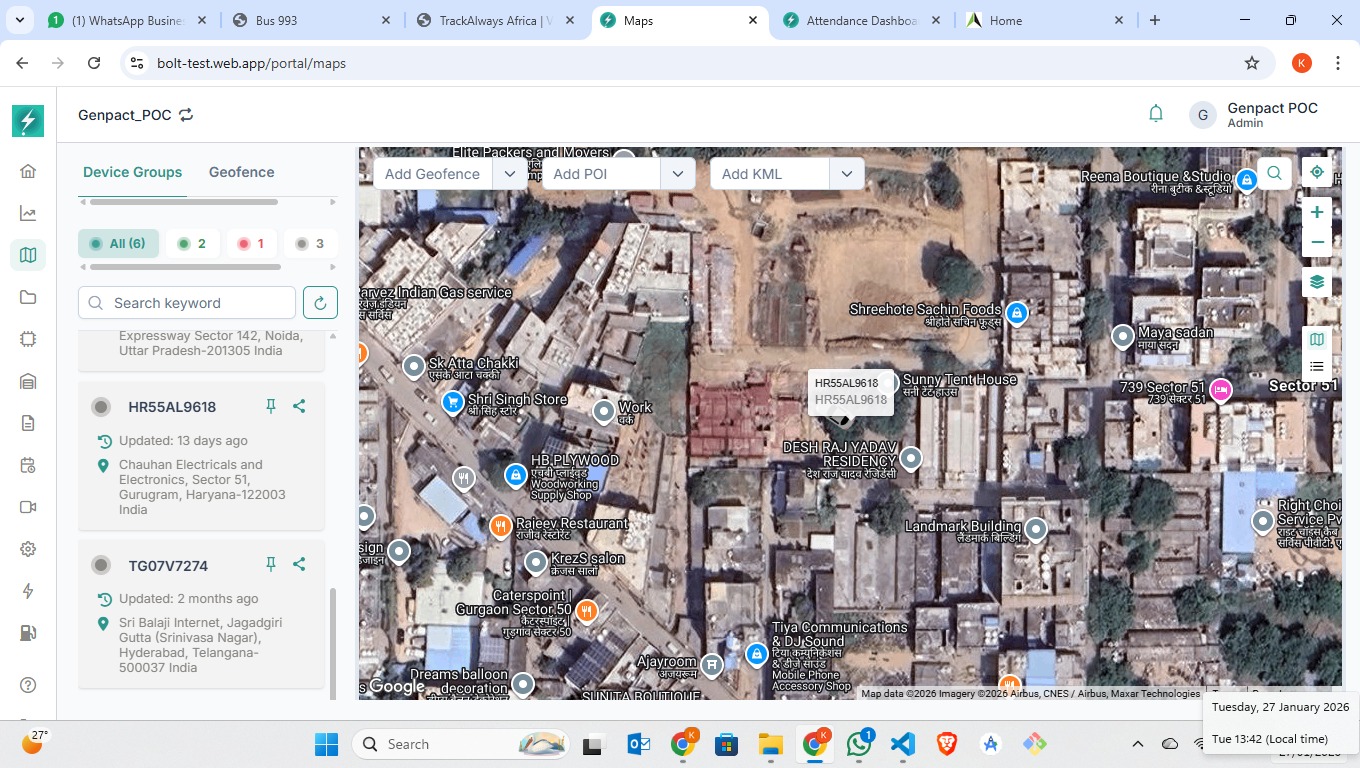This screenshot has height=768, width=1360.
Task: Open Maps page in left sidebar
Action: pyautogui.click(x=28, y=255)
